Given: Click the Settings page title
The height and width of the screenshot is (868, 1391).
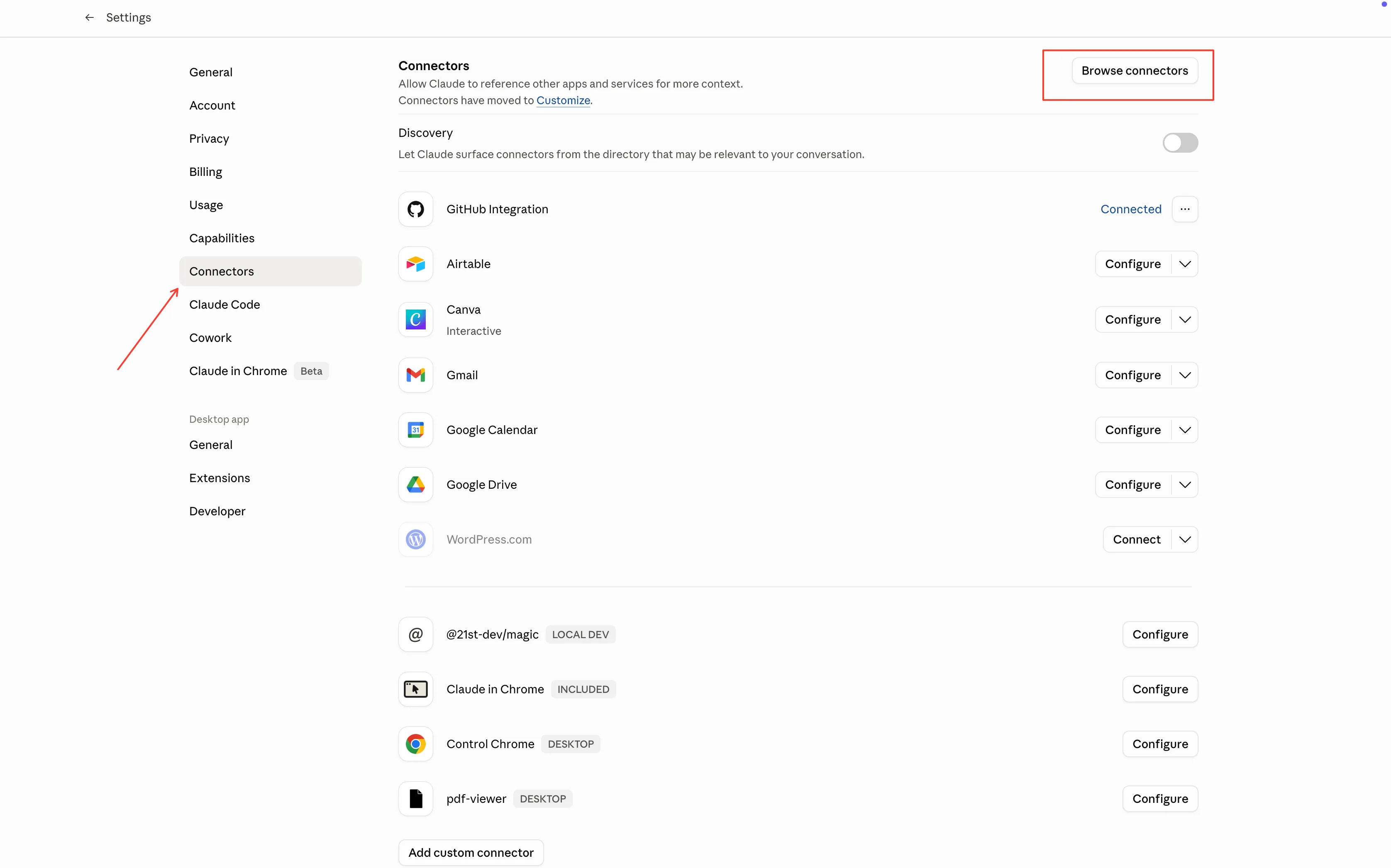Looking at the screenshot, I should [129, 17].
